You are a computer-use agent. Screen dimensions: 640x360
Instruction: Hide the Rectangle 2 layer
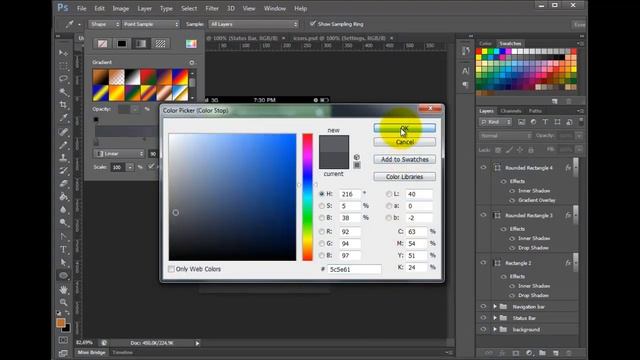[484, 263]
